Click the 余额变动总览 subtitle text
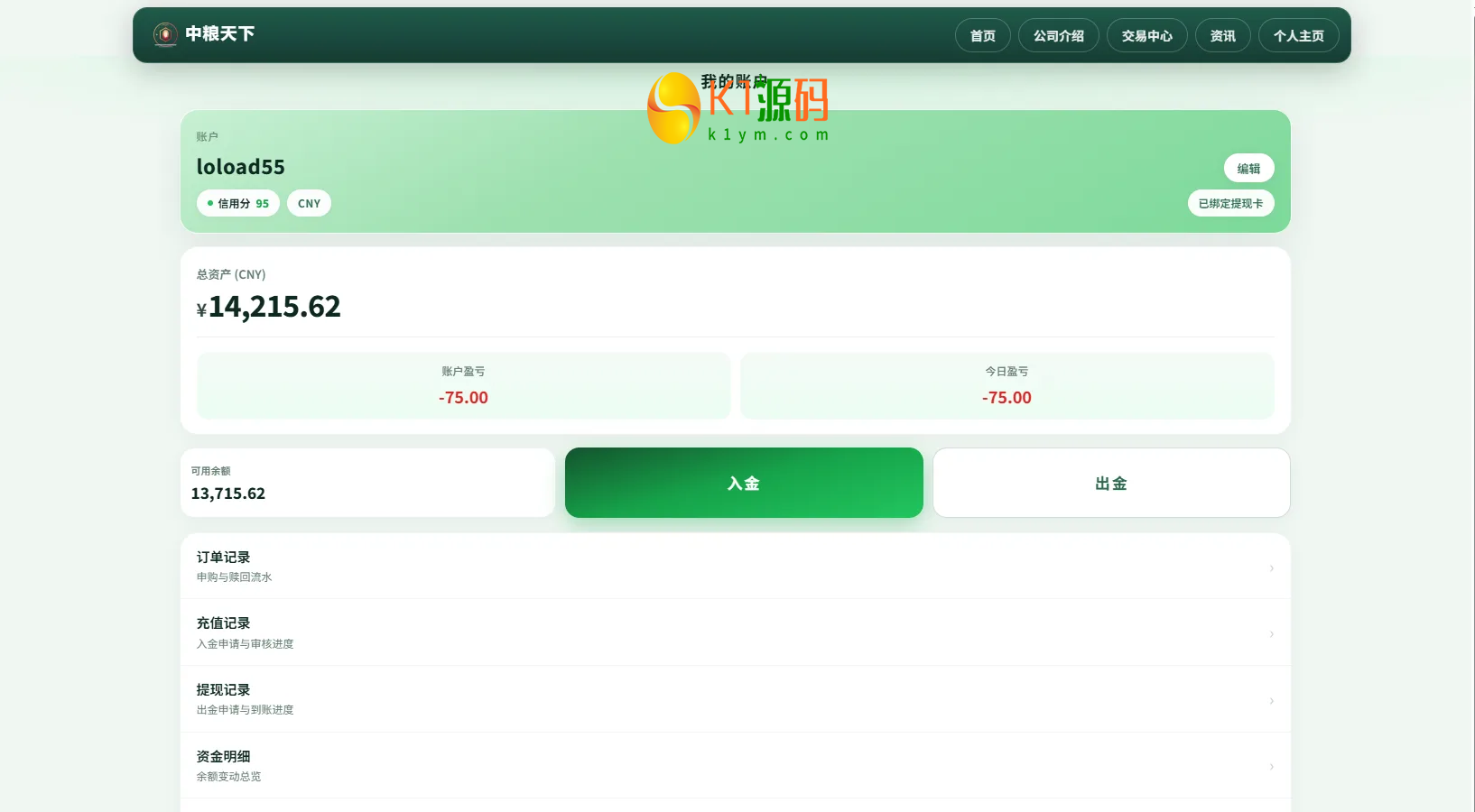Screen dimensions: 1475x812 click(x=228, y=777)
